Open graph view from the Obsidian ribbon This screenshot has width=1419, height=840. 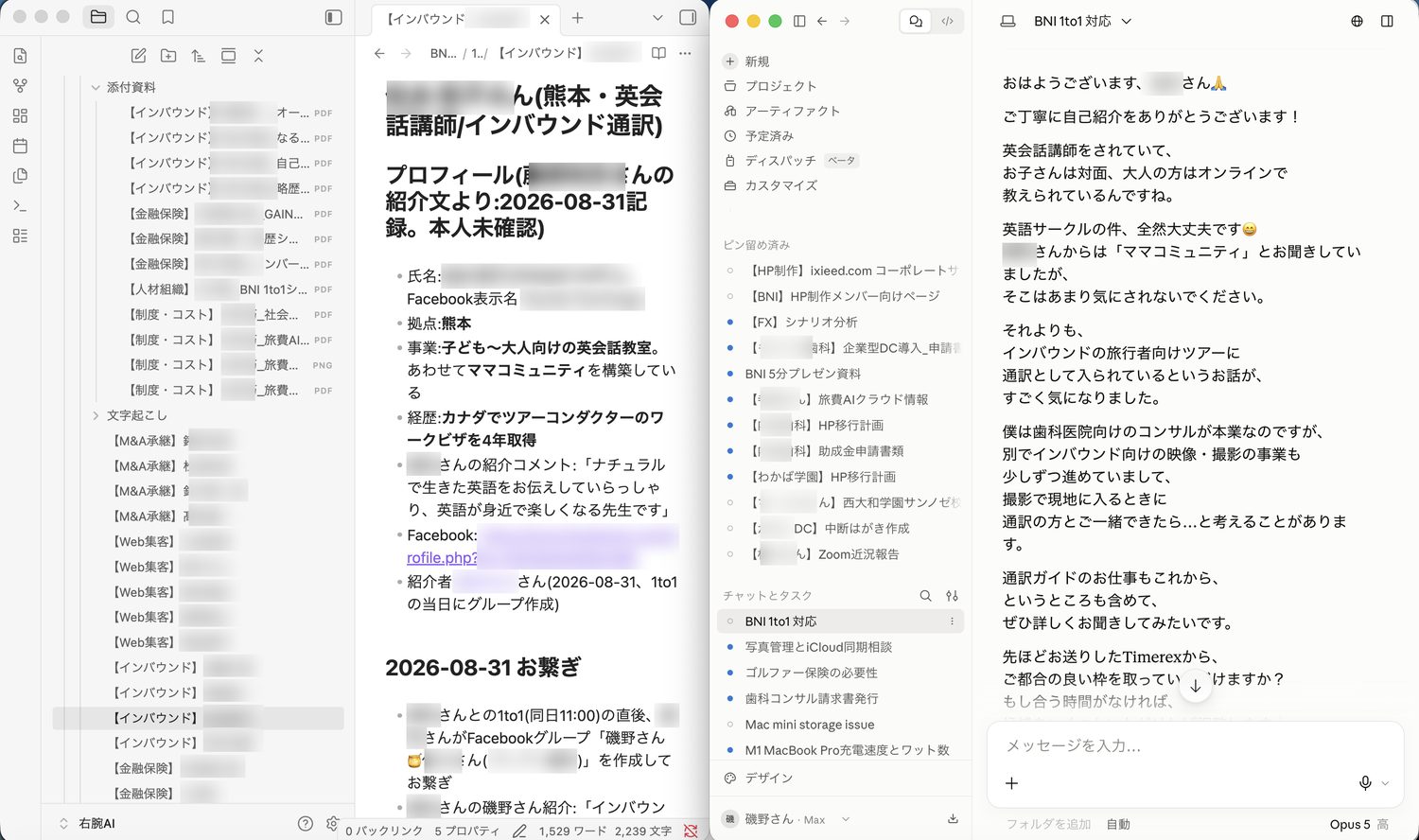(x=21, y=86)
